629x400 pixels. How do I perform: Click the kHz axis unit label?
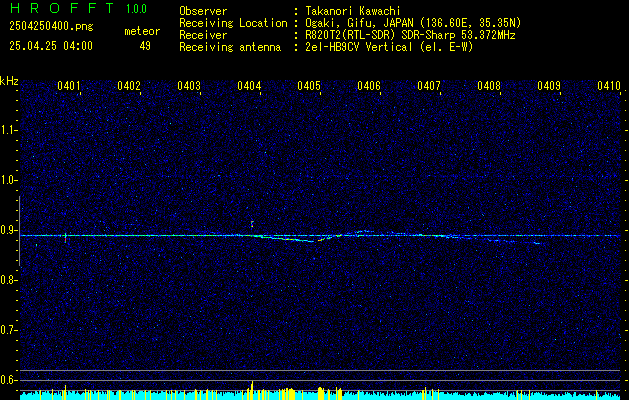tap(9, 81)
